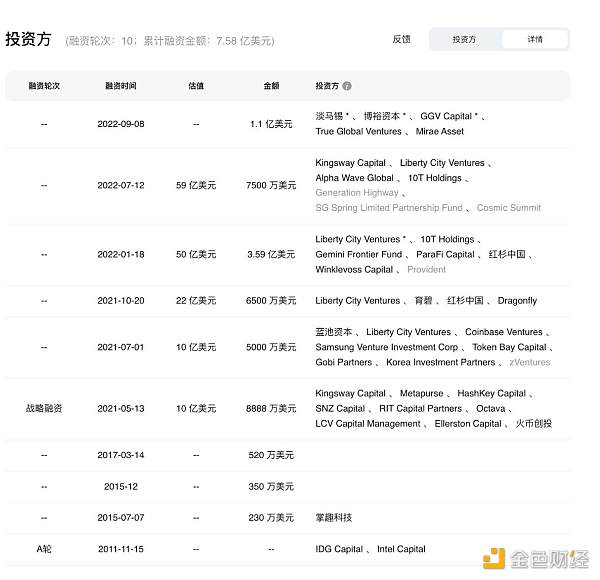
Task: Open investor 博裕资本
Action: pos(382,116)
